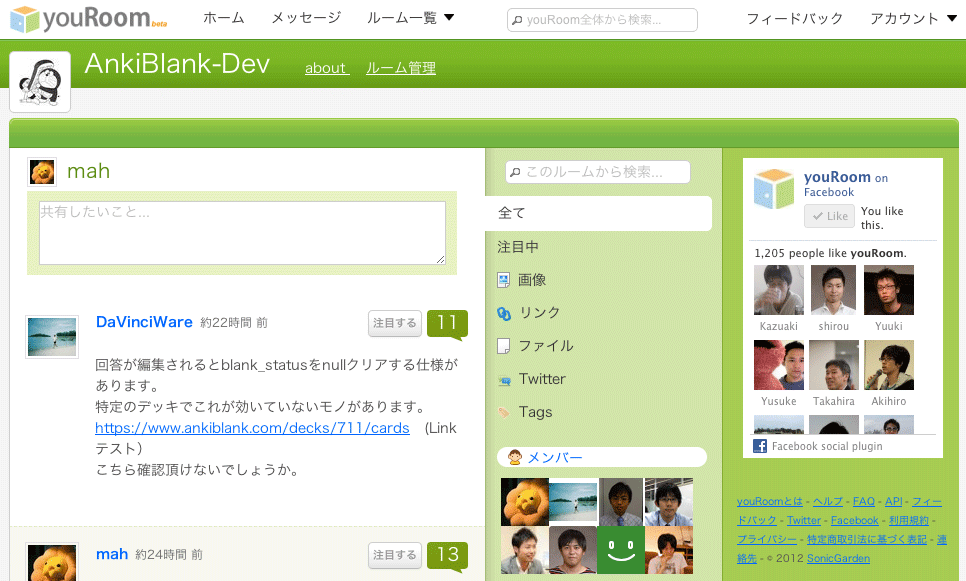Click the AnkiBlank-Dev room title
966x581 pixels.
point(177,64)
